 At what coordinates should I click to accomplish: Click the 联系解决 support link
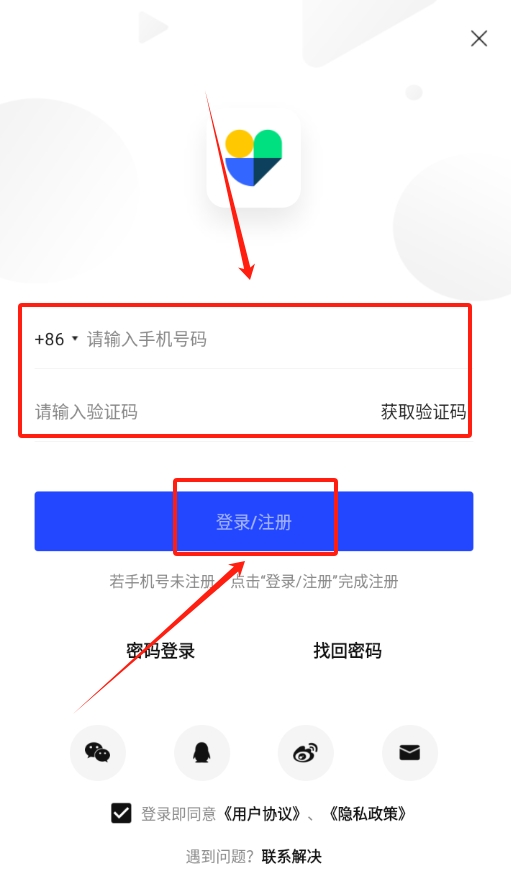292,856
